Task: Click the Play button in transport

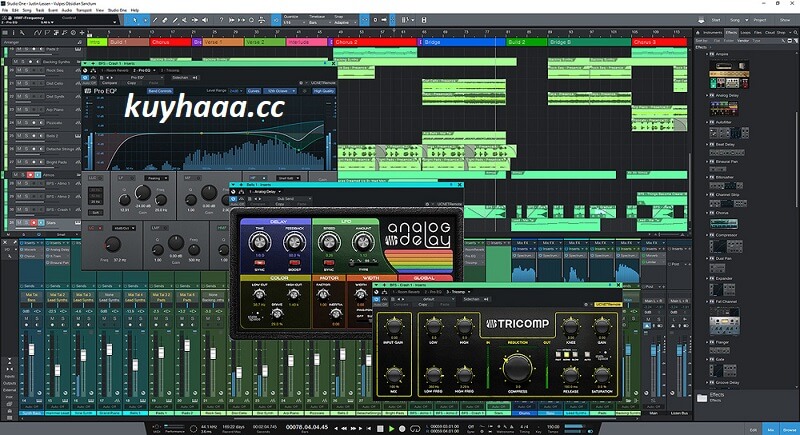Action: click(391, 428)
